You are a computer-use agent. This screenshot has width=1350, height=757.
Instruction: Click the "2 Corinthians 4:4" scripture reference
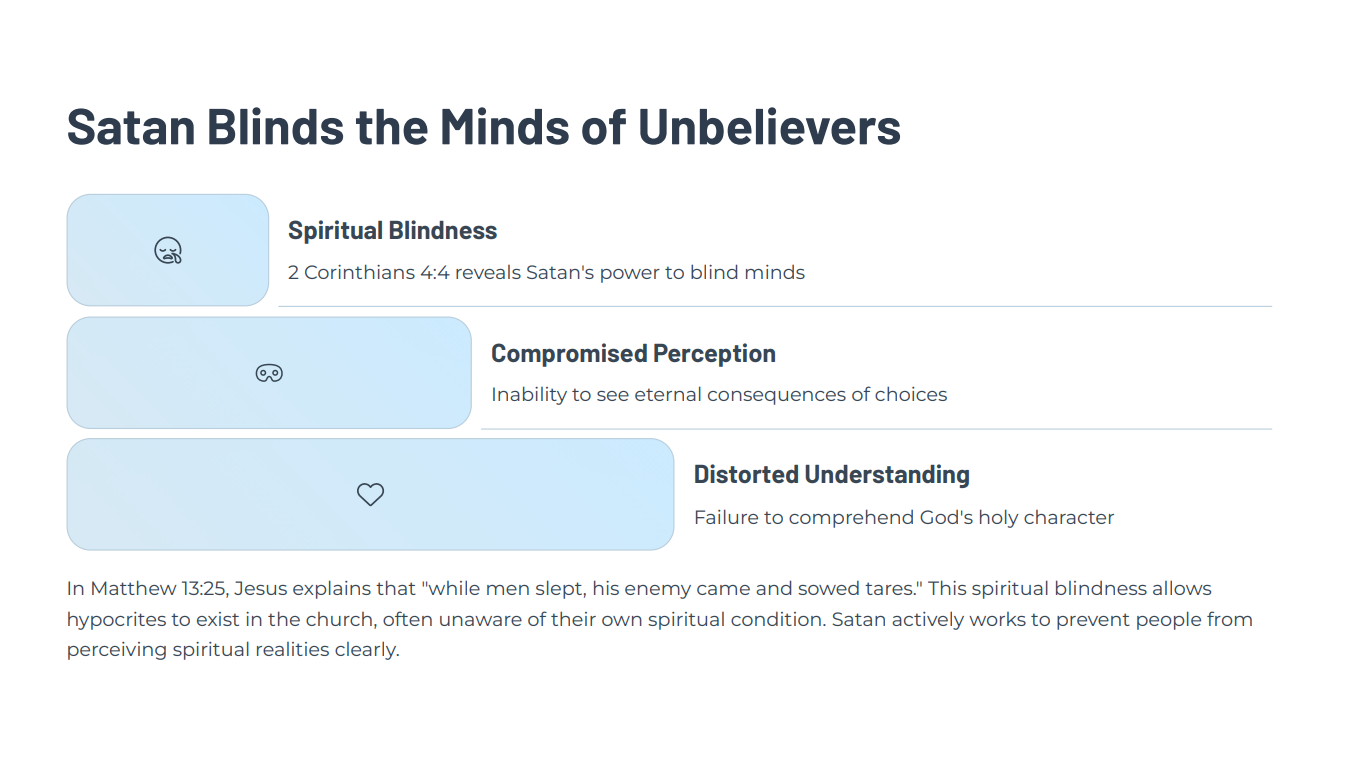tap(368, 272)
